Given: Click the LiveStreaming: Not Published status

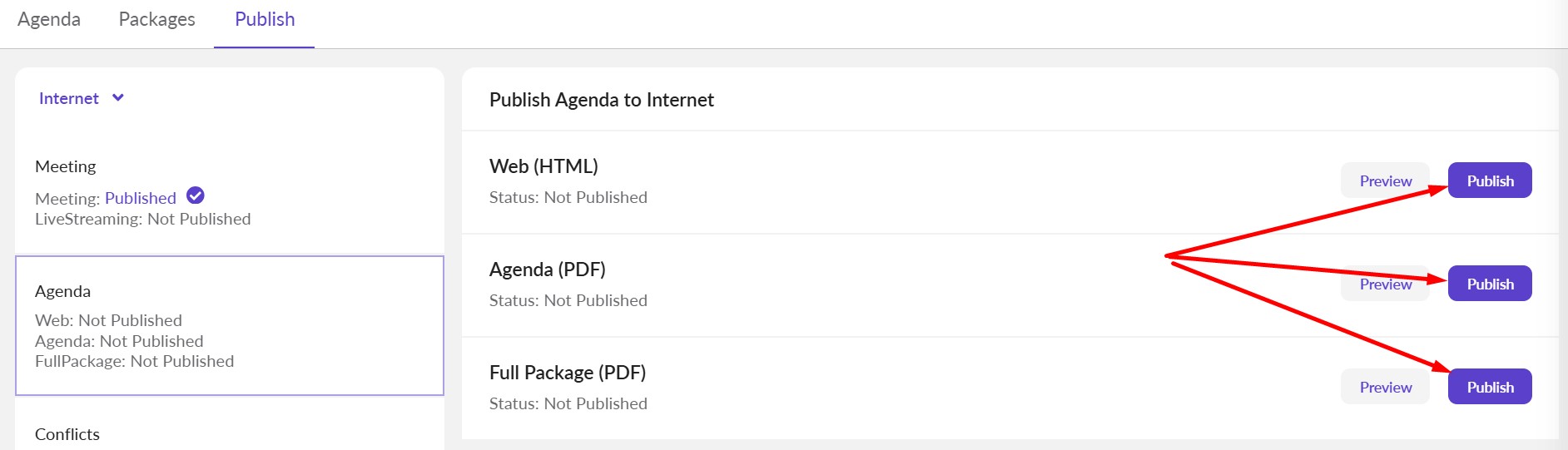Looking at the screenshot, I should pos(142,219).
